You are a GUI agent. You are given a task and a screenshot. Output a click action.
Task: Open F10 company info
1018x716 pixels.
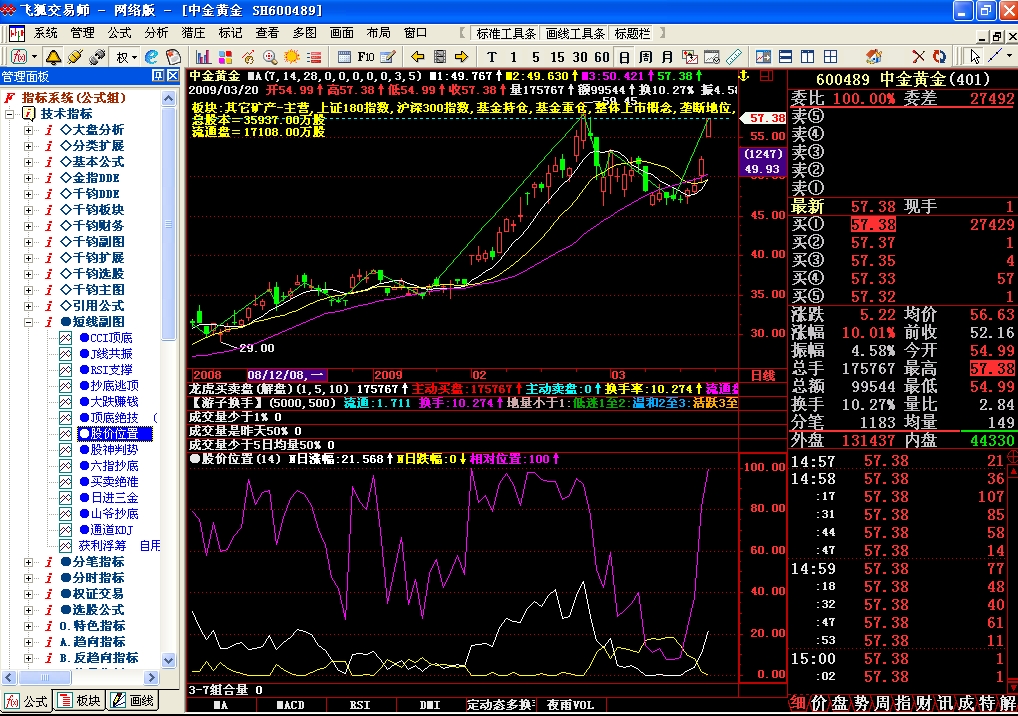pos(366,57)
